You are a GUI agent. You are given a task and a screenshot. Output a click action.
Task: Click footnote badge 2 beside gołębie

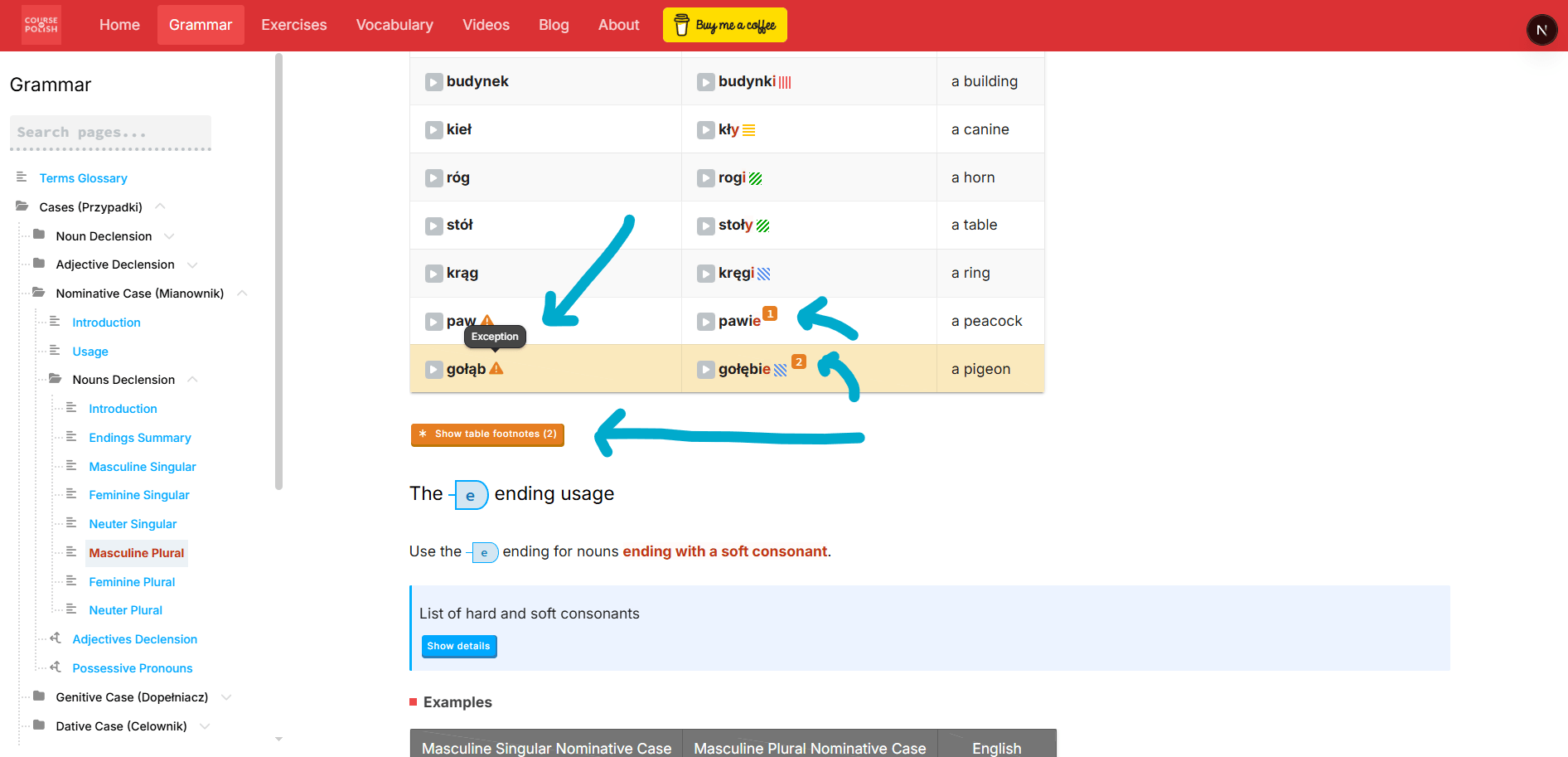click(798, 362)
